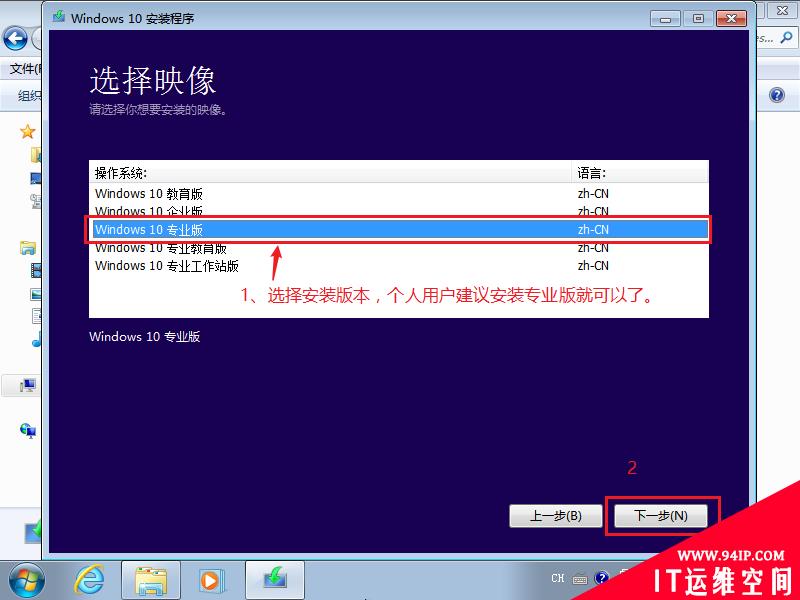Image resolution: width=800 pixels, height=600 pixels.
Task: Click the 操作系统 column header
Action: click(x=330, y=173)
